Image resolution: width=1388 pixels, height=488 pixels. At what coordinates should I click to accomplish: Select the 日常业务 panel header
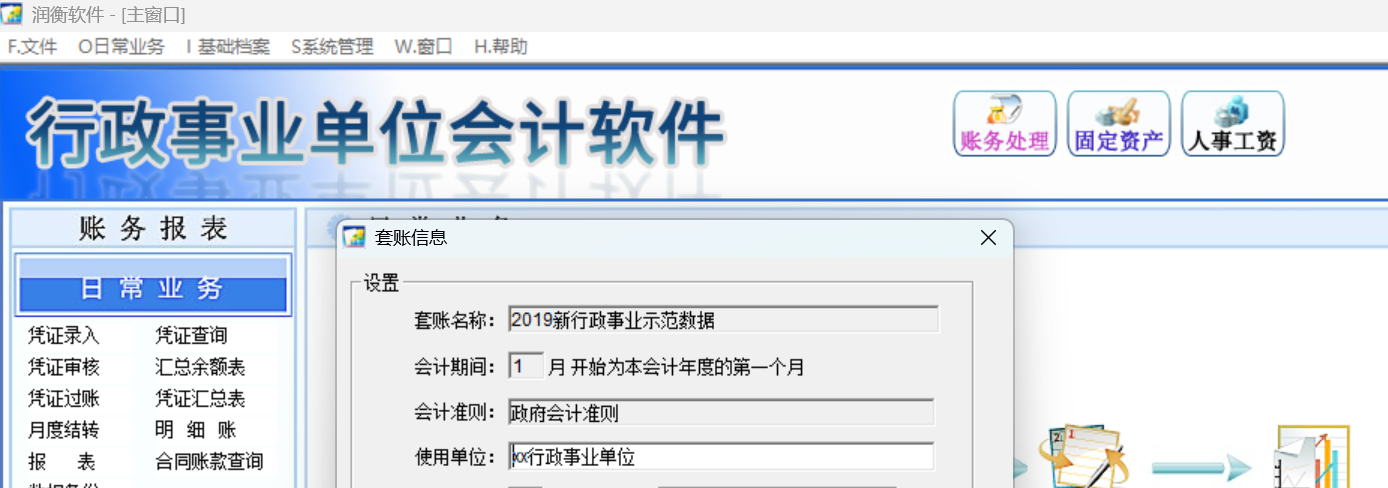153,288
